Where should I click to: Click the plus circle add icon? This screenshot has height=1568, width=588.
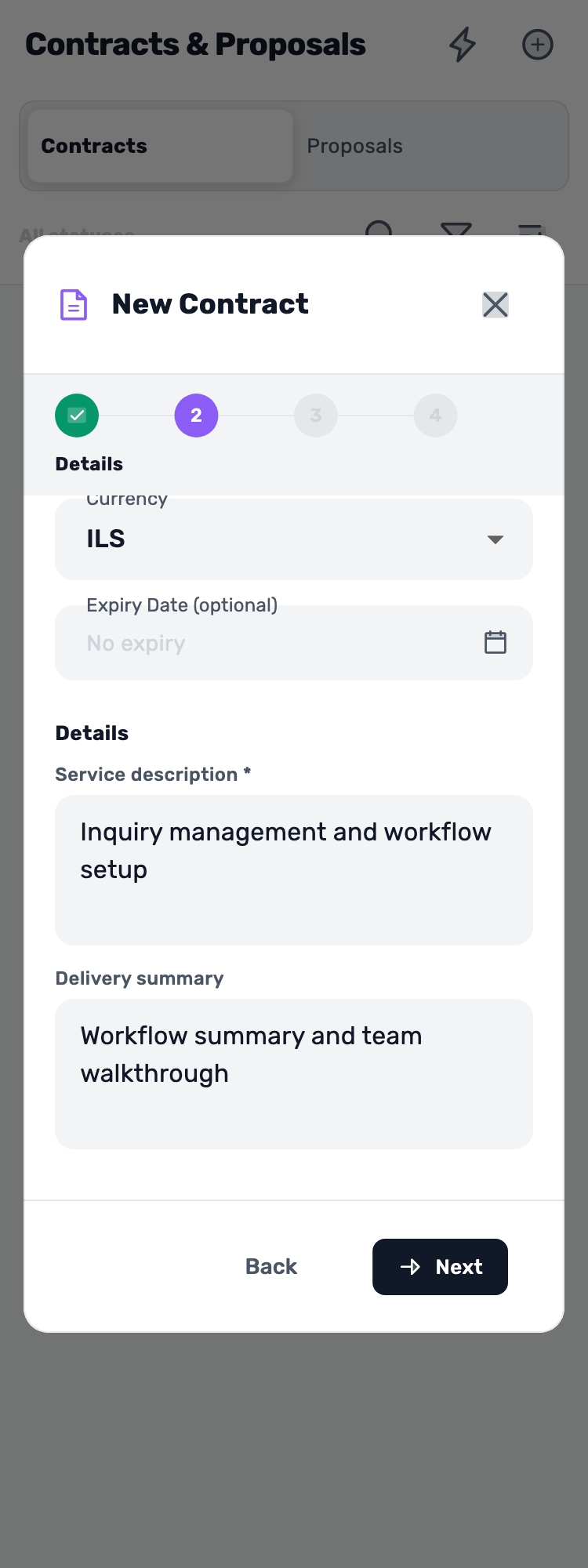(538, 45)
